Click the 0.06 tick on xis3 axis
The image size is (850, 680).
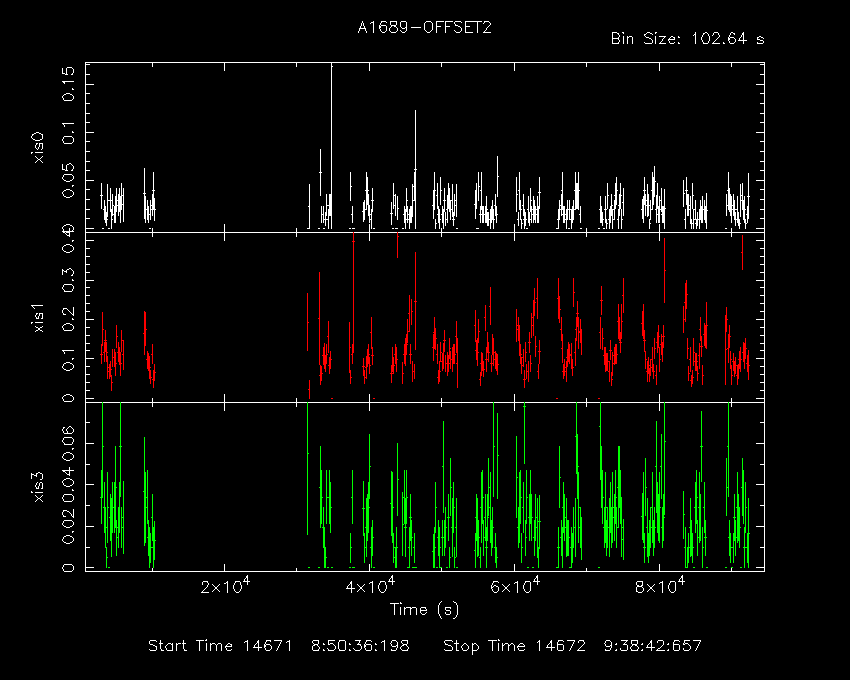pyautogui.click(x=69, y=443)
